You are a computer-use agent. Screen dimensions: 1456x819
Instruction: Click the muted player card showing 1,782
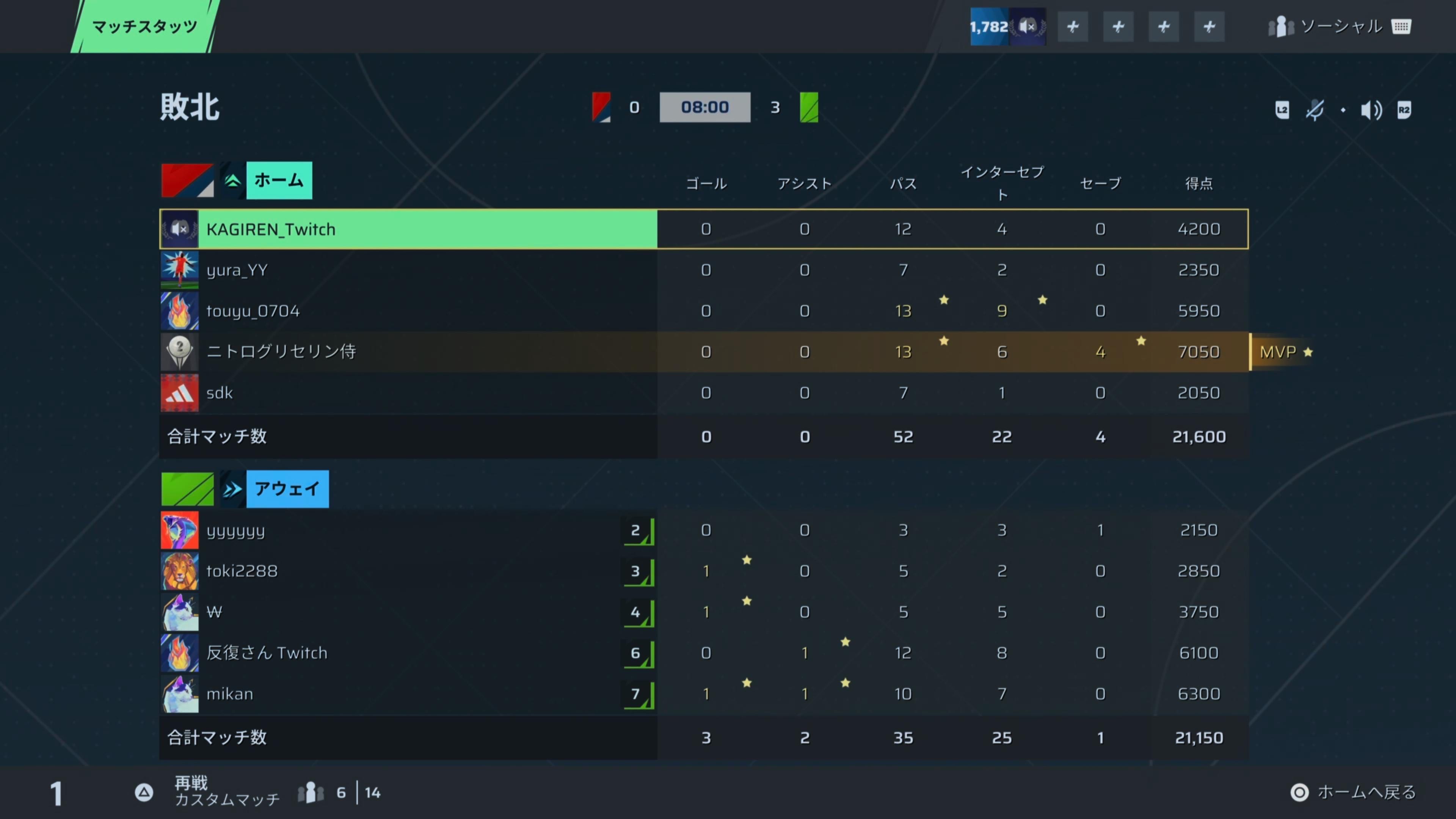tap(1008, 27)
